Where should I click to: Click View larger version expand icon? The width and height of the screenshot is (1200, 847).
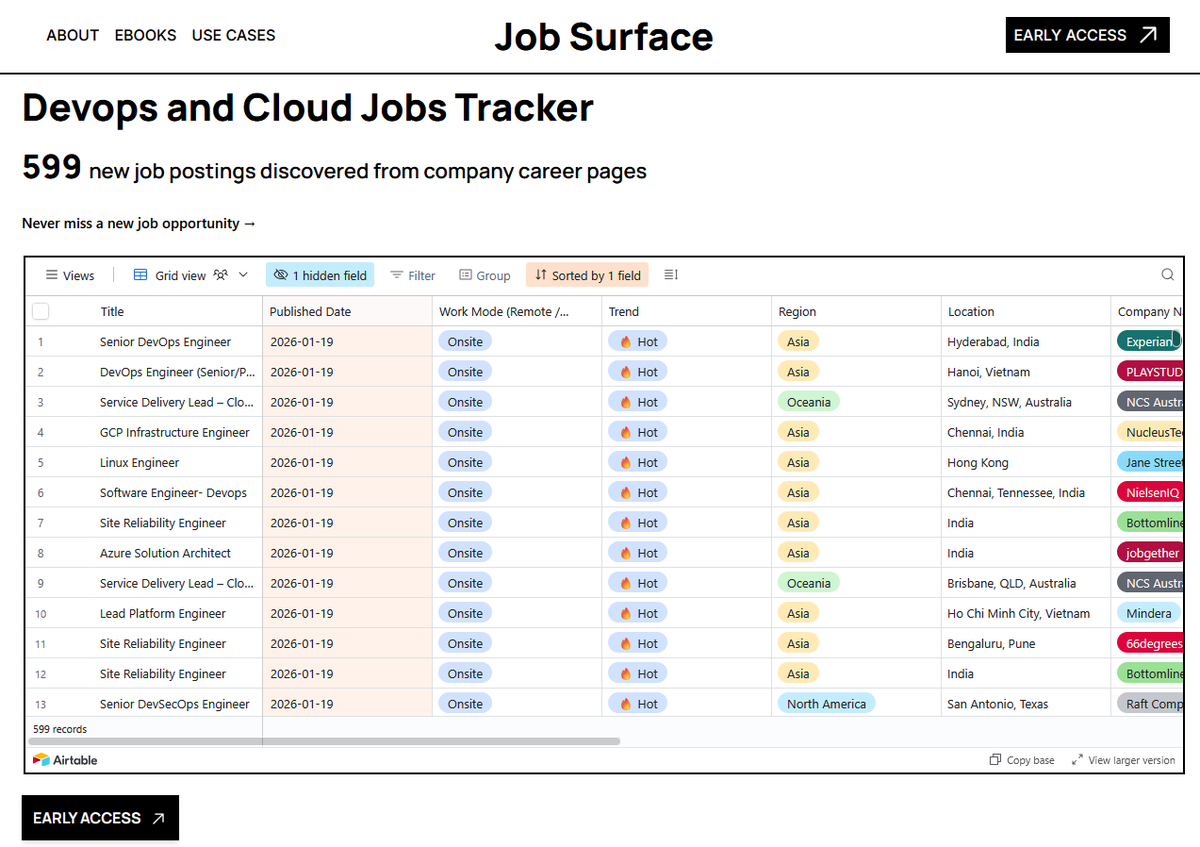pos(1077,760)
